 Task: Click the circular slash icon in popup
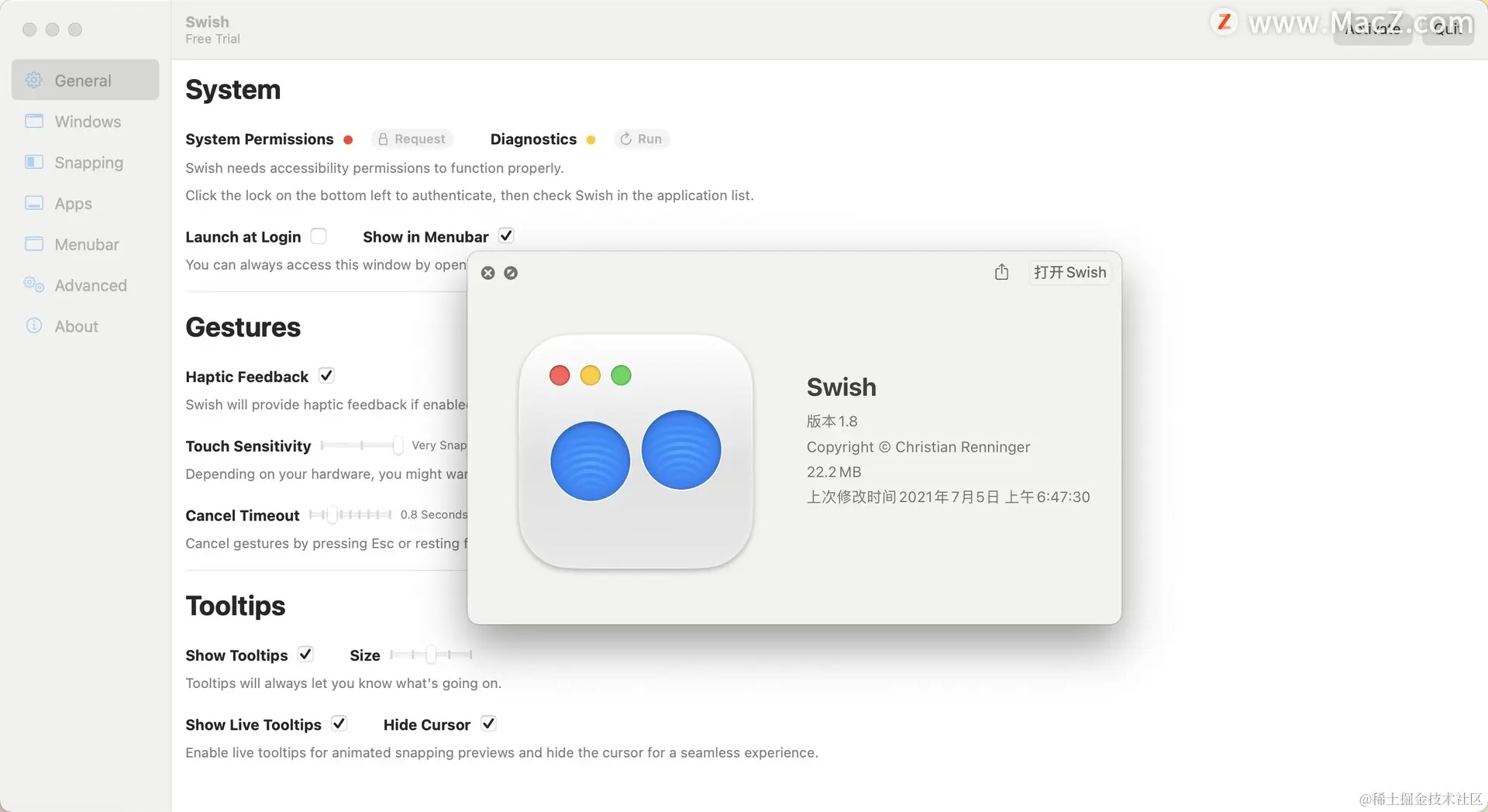point(511,273)
